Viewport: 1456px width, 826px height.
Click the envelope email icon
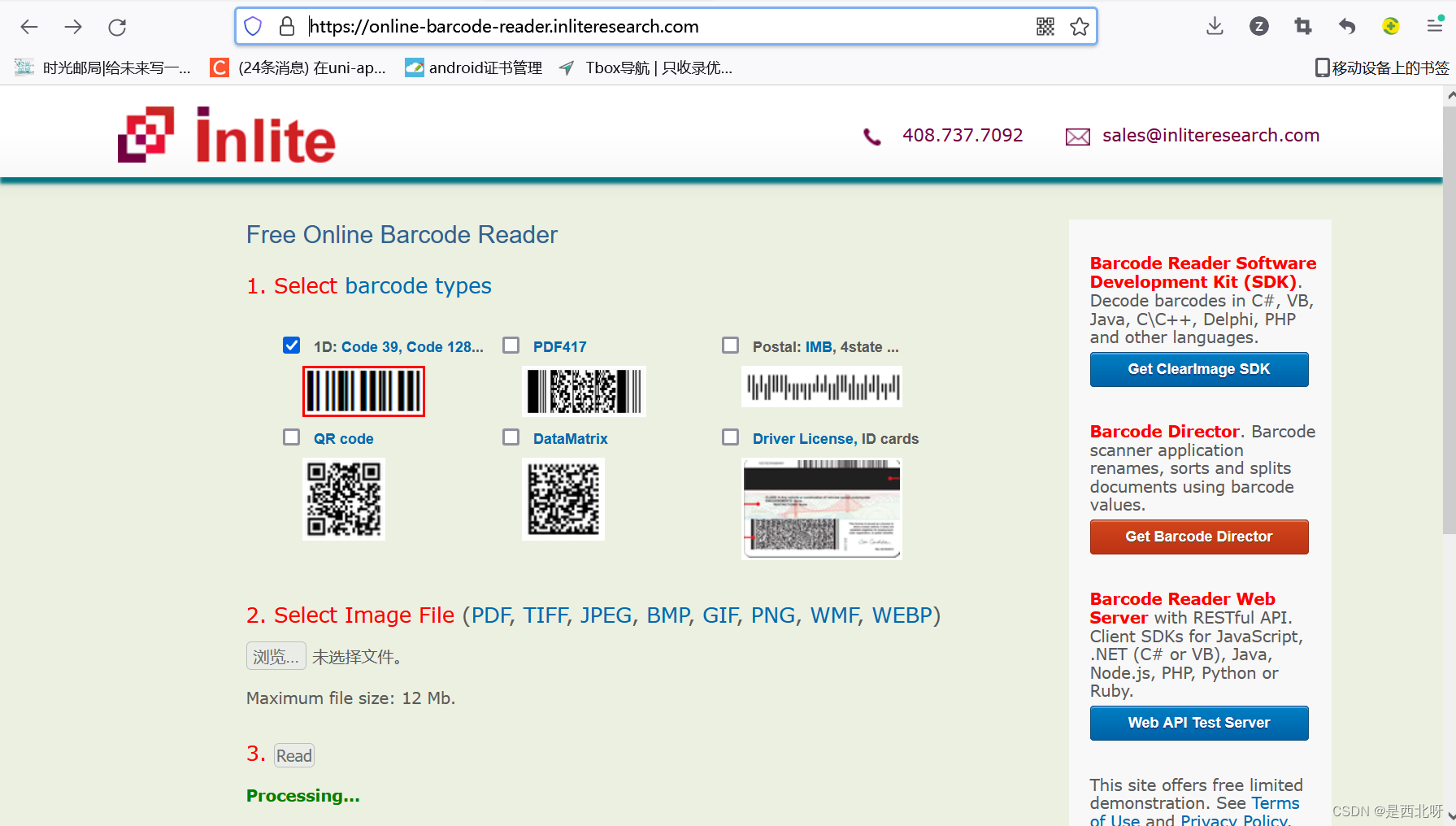coord(1078,137)
